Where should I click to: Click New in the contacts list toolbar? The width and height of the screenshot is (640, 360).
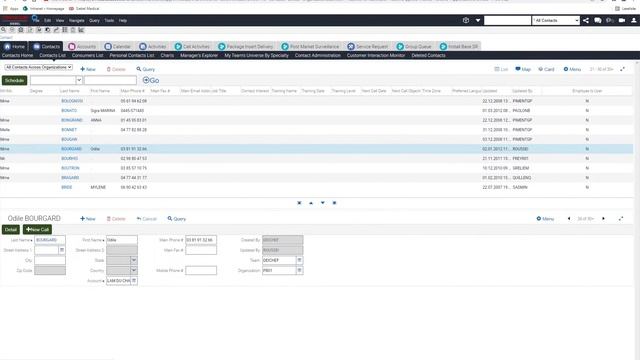click(88, 69)
